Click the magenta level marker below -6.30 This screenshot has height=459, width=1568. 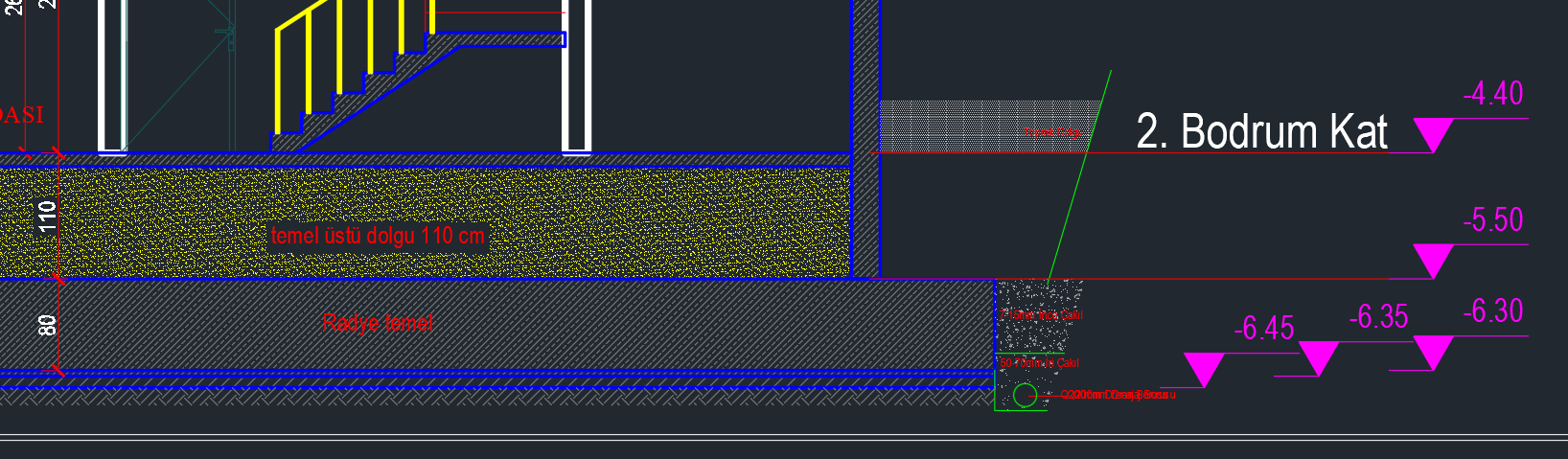[1433, 353]
